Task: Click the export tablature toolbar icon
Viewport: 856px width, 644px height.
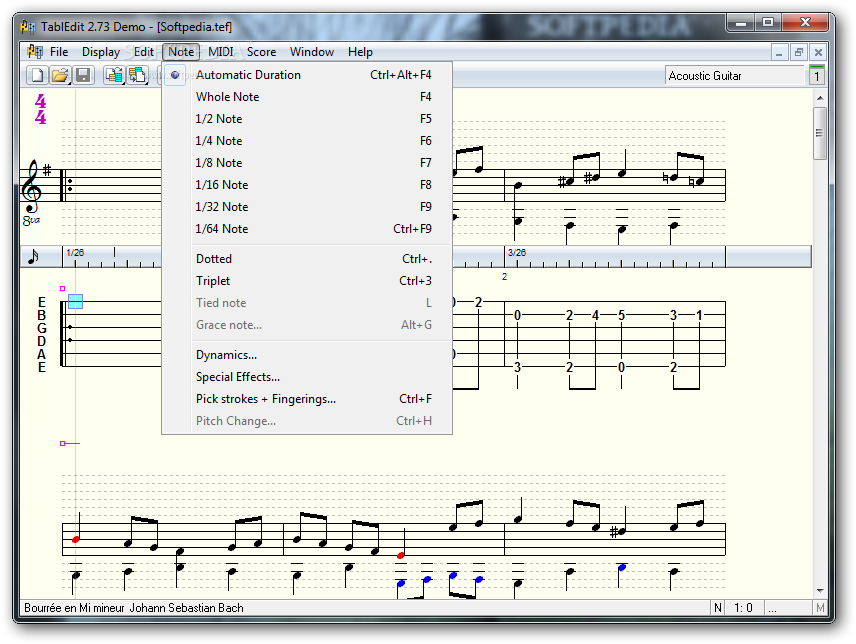Action: pos(138,75)
